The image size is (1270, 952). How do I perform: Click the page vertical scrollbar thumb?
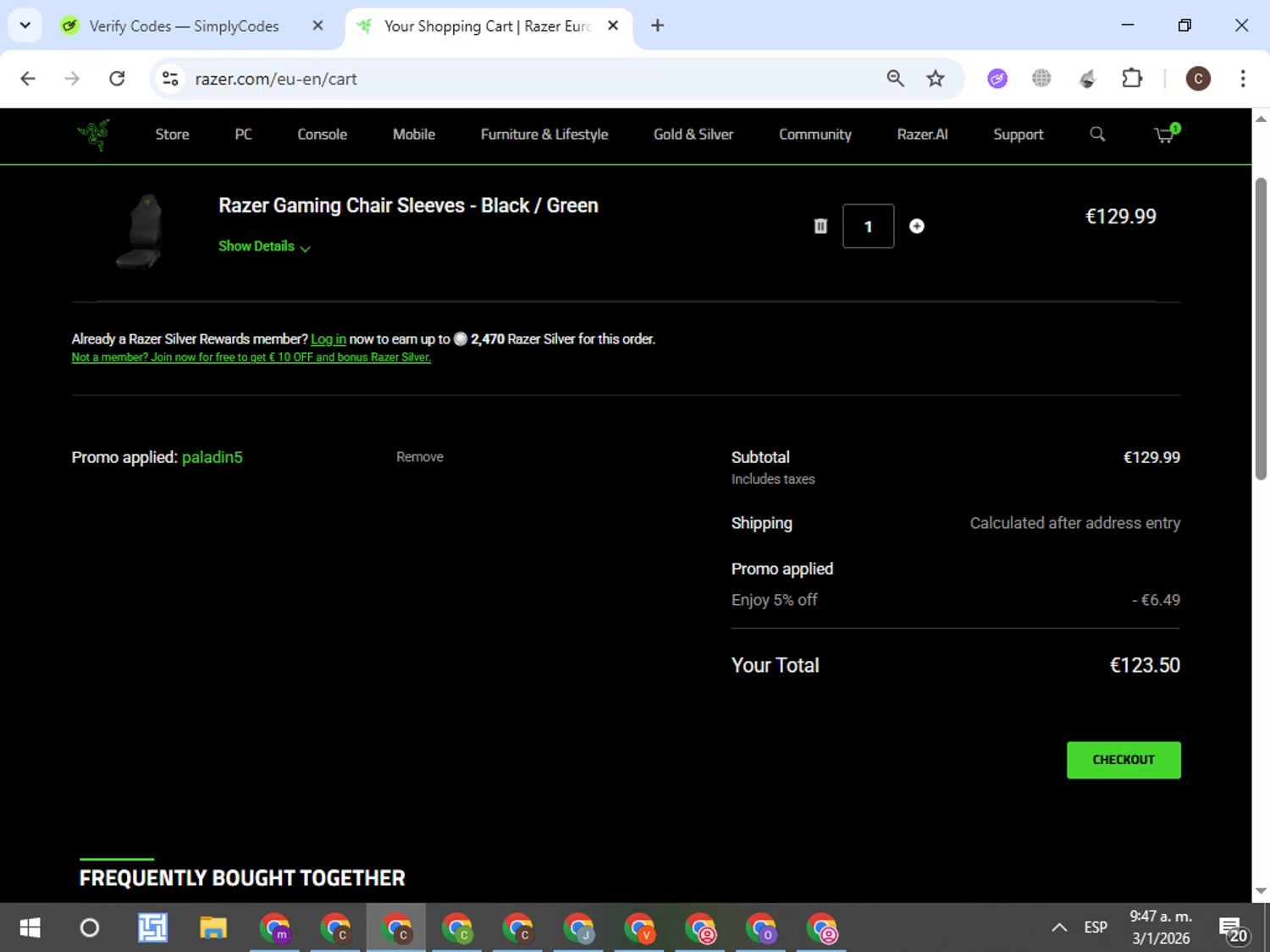click(1261, 328)
